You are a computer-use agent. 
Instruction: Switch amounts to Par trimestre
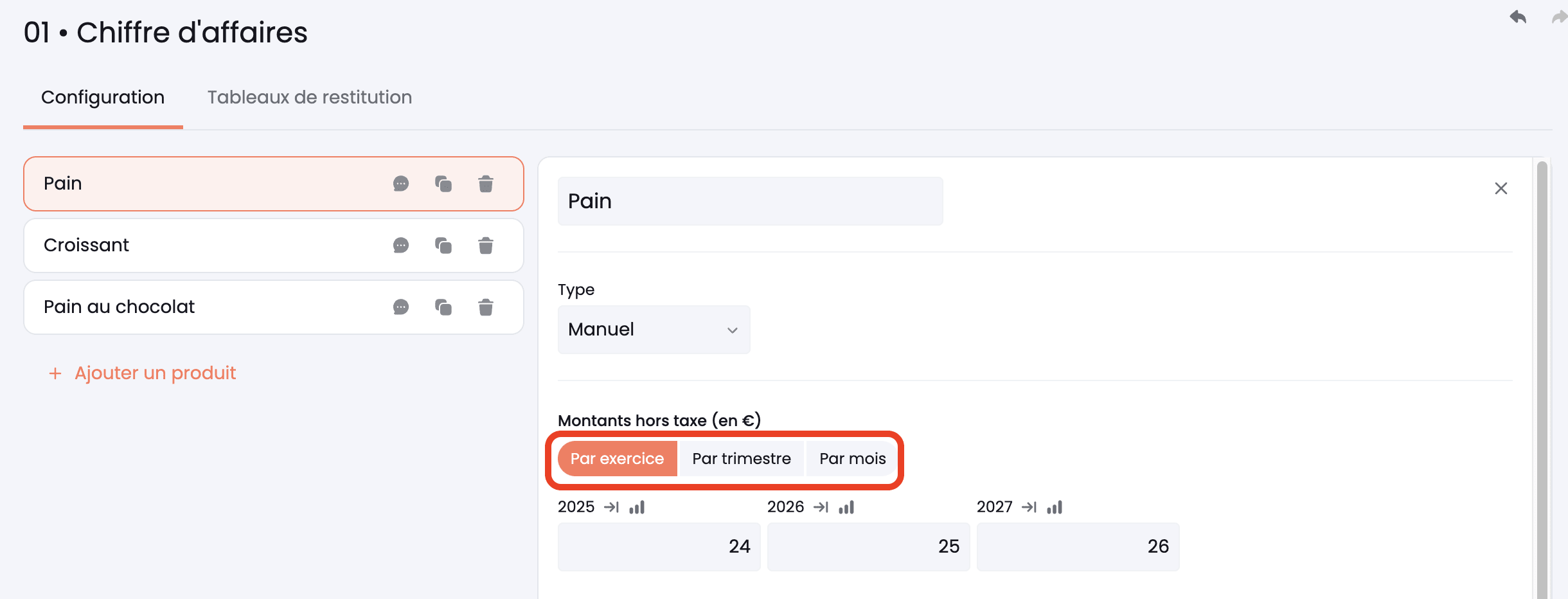click(x=741, y=458)
